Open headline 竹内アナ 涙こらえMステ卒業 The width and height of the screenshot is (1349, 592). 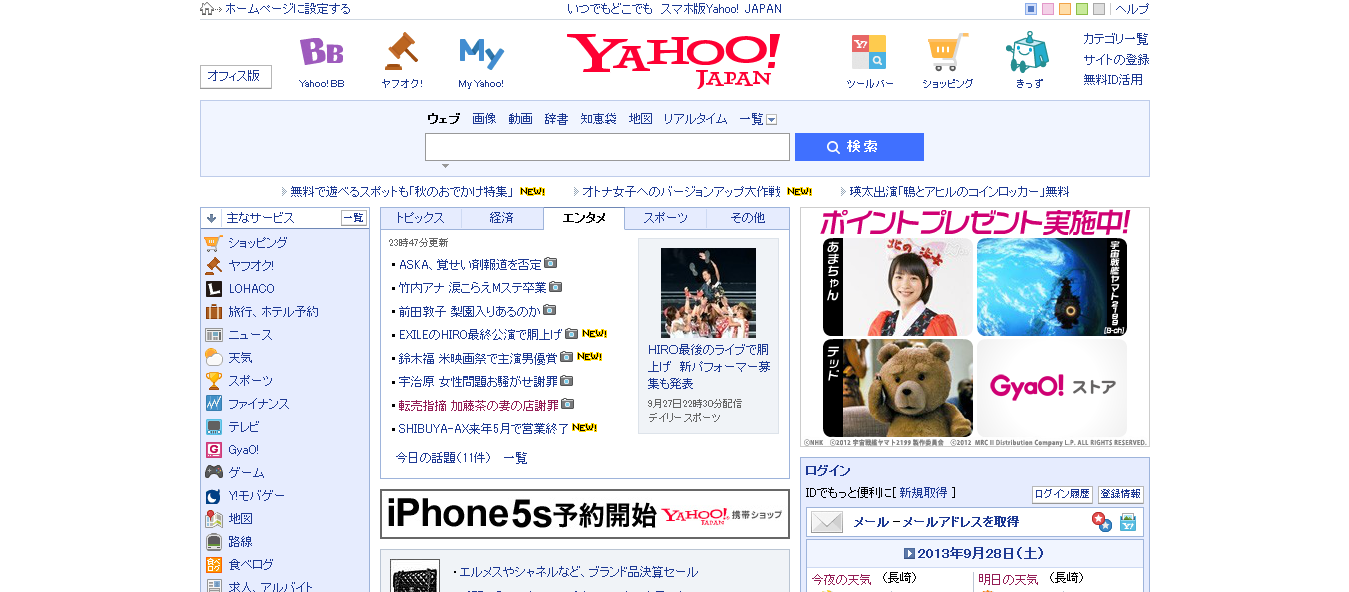point(473,287)
